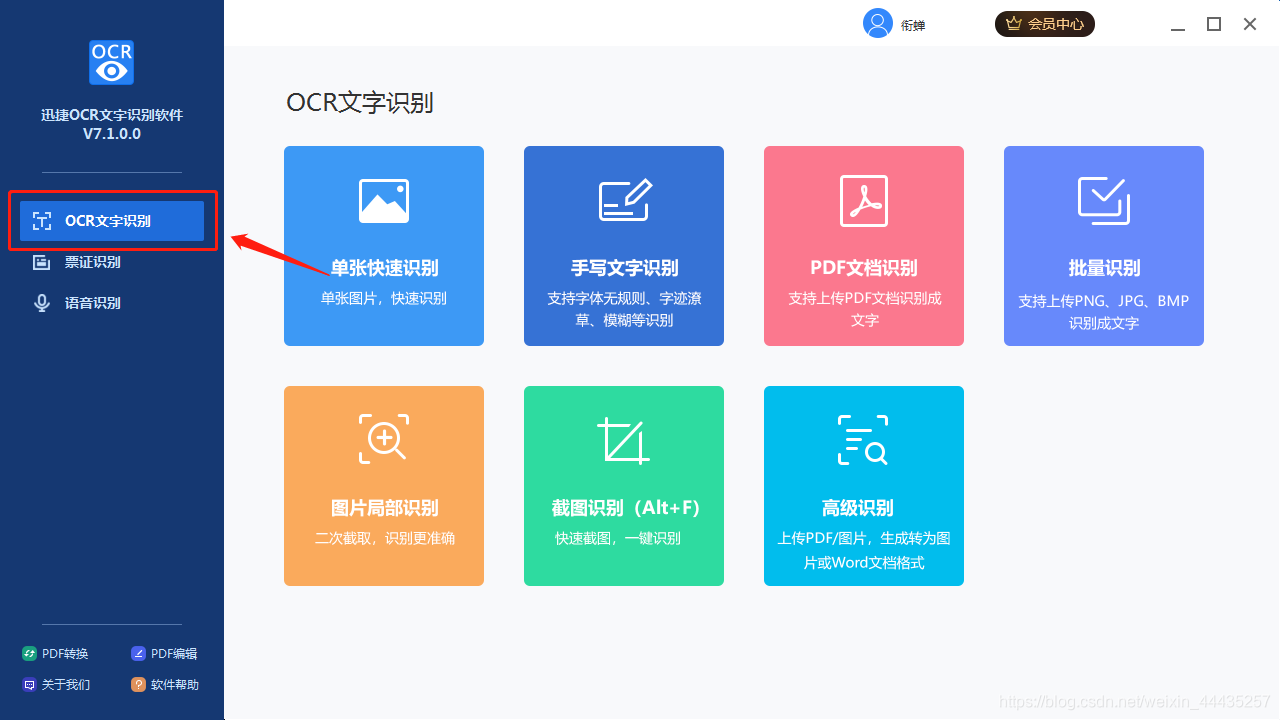The image size is (1280, 720).
Task: Select the 单张快速识别 picture icon
Action: tap(383, 200)
